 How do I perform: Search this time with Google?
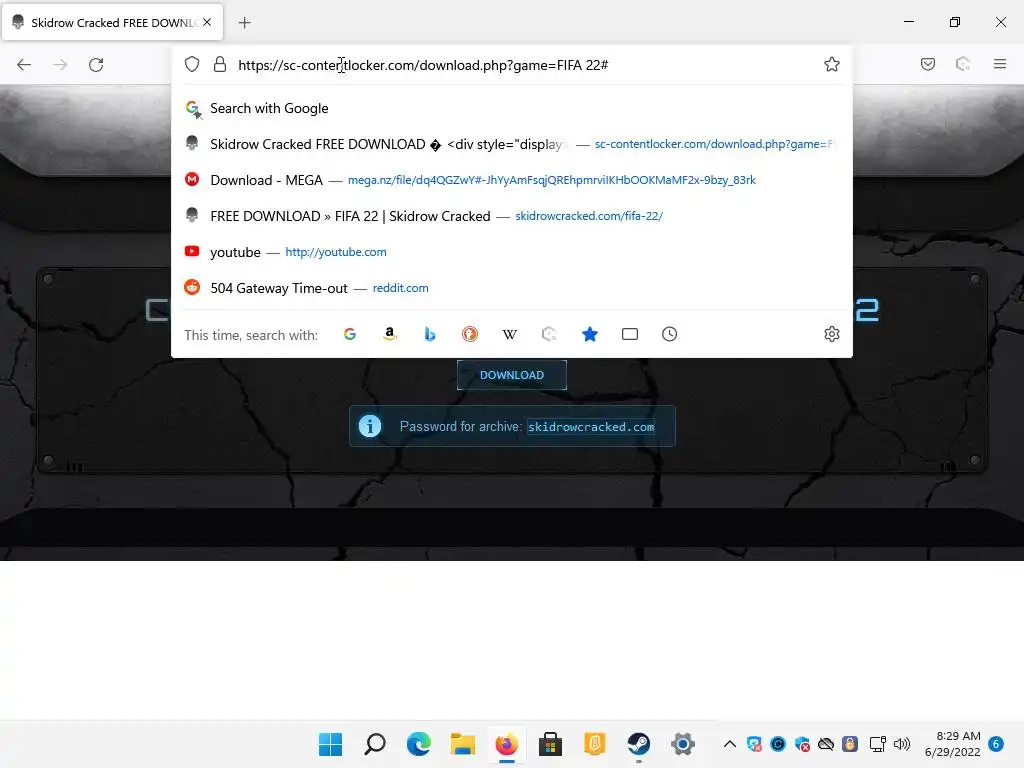pyautogui.click(x=350, y=334)
